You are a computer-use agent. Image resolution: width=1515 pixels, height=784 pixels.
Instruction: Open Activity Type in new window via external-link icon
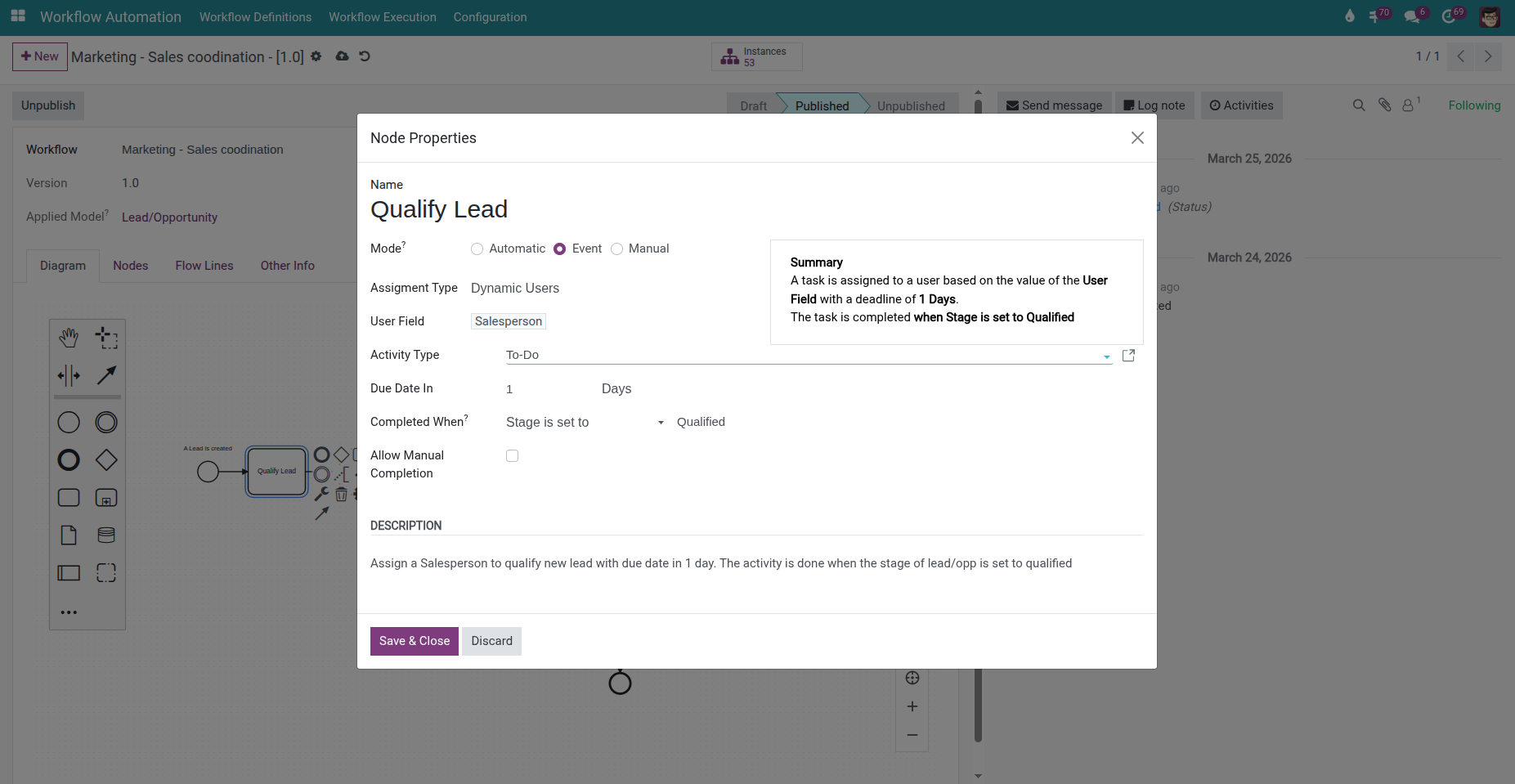(x=1129, y=355)
